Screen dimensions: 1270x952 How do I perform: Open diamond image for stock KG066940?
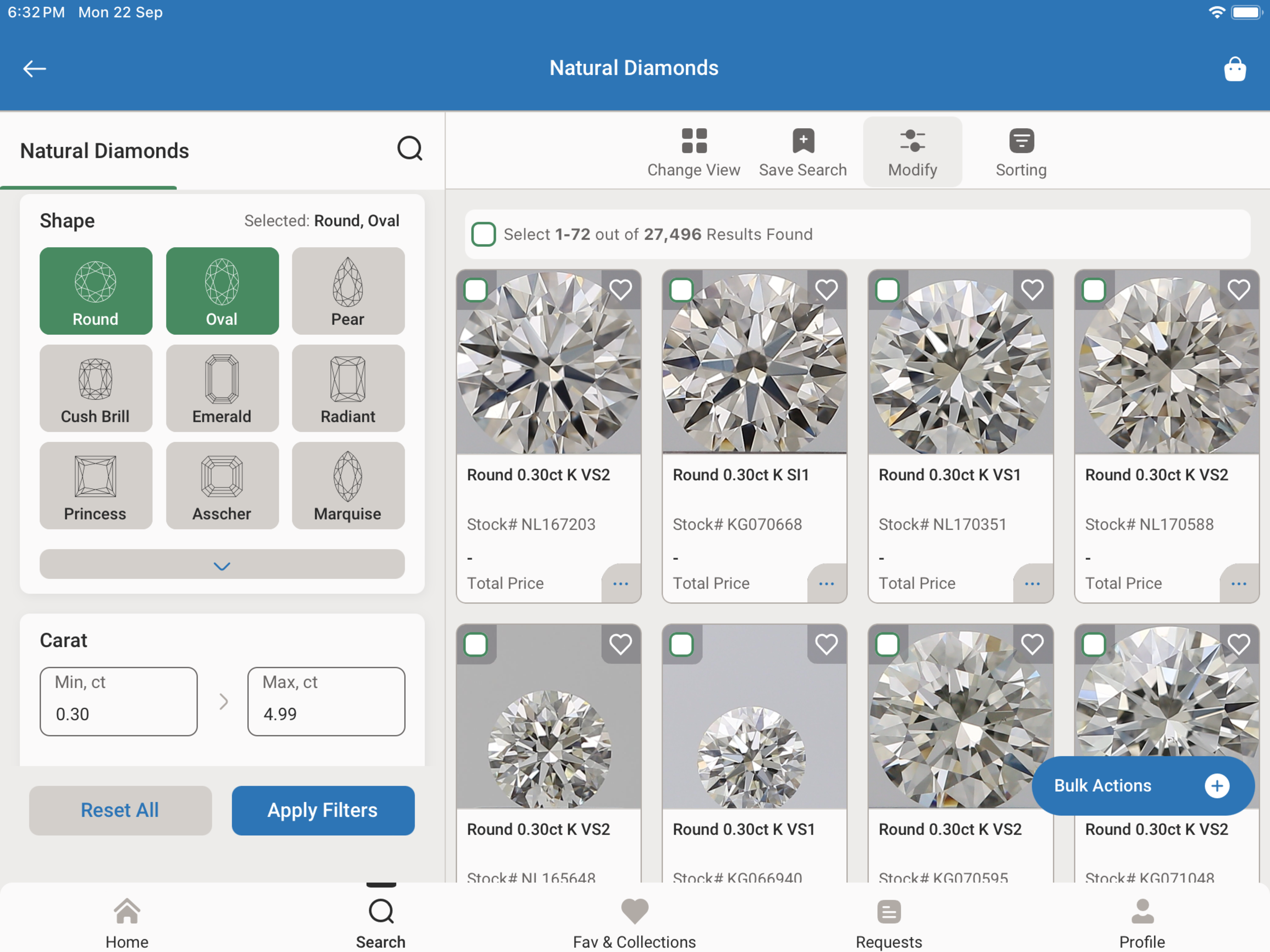point(754,717)
